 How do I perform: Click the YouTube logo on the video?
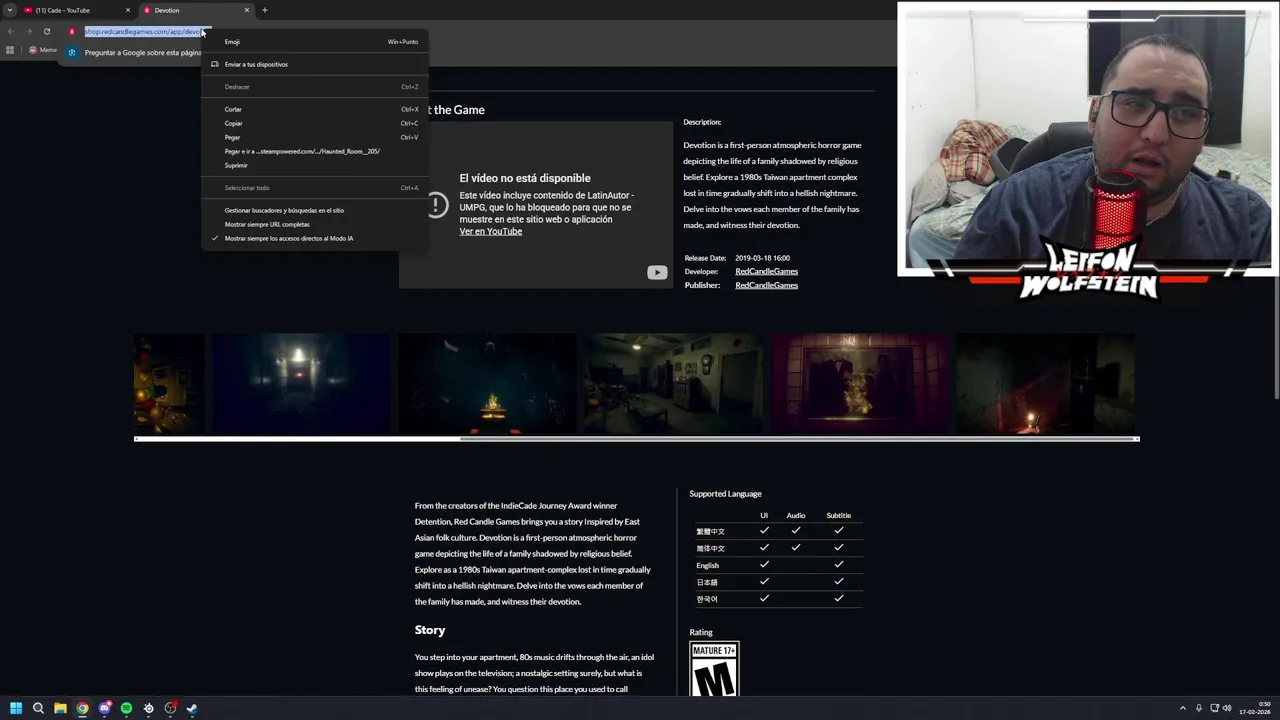pos(657,272)
